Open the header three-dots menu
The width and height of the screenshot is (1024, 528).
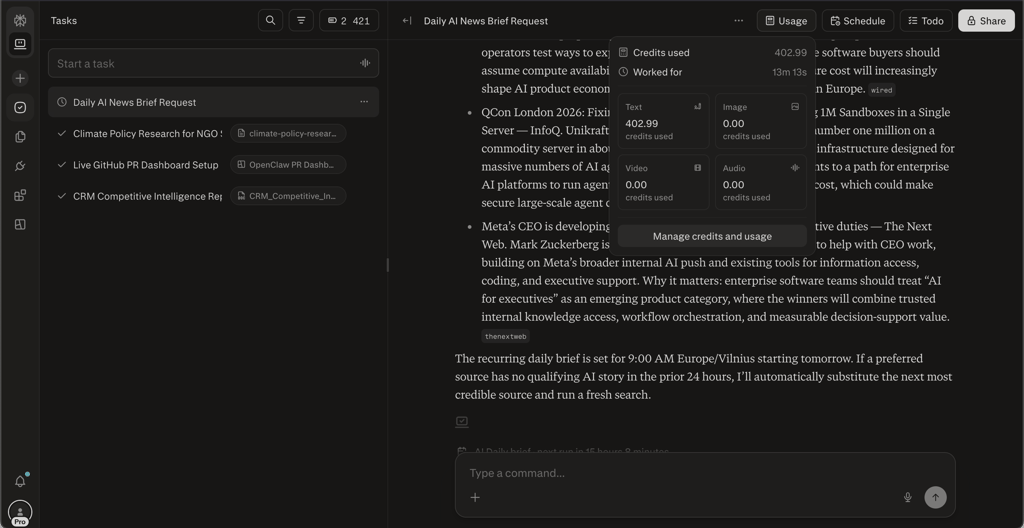tap(739, 20)
